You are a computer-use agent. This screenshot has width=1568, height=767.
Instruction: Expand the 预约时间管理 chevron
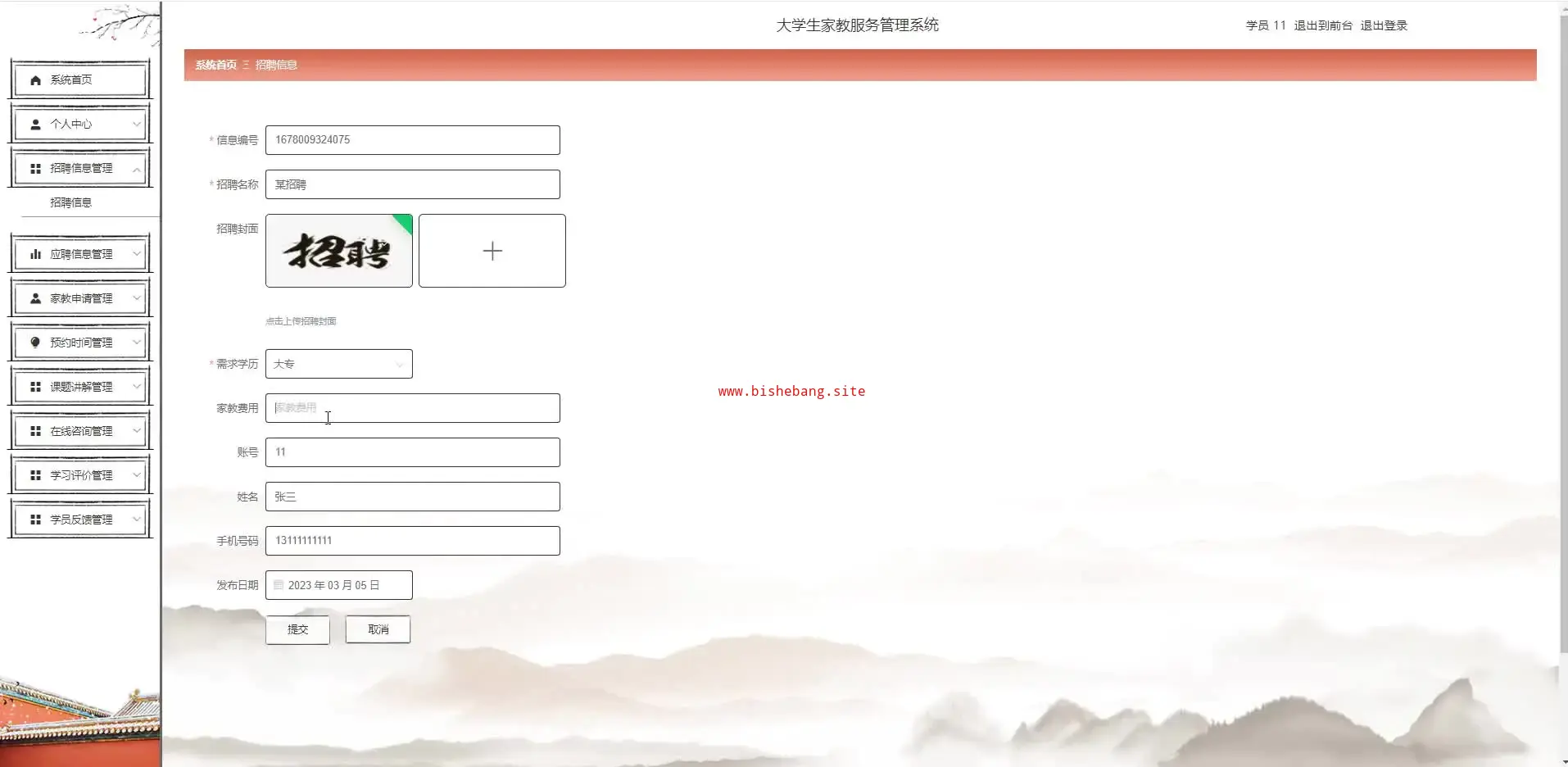(x=137, y=343)
